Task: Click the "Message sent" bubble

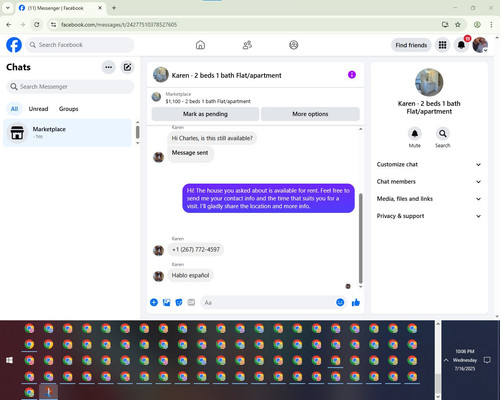Action: pyautogui.click(x=190, y=154)
